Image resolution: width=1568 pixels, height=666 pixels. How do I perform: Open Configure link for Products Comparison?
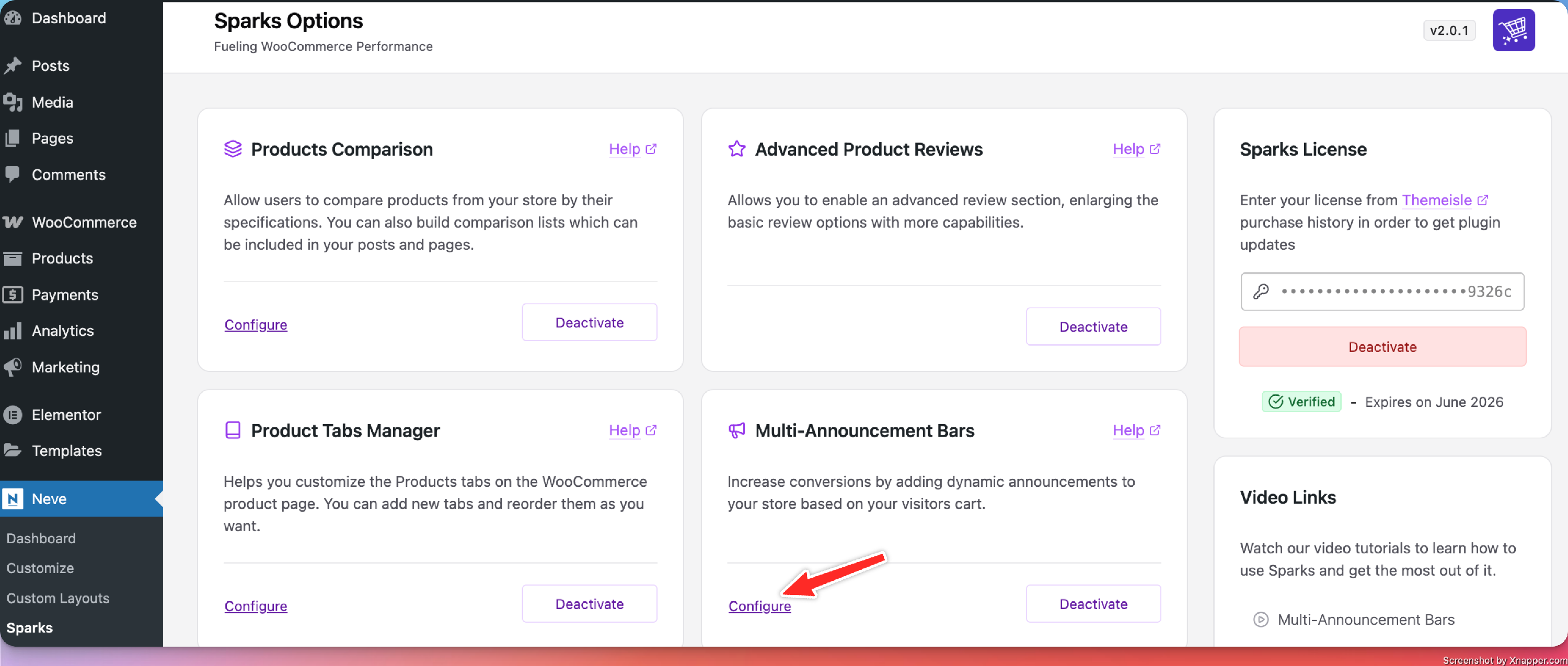coord(255,325)
